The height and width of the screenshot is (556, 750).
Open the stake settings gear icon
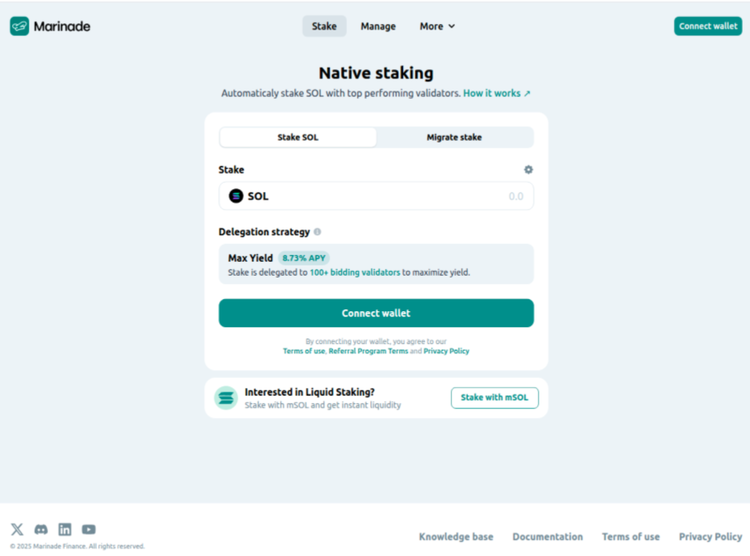tap(528, 170)
